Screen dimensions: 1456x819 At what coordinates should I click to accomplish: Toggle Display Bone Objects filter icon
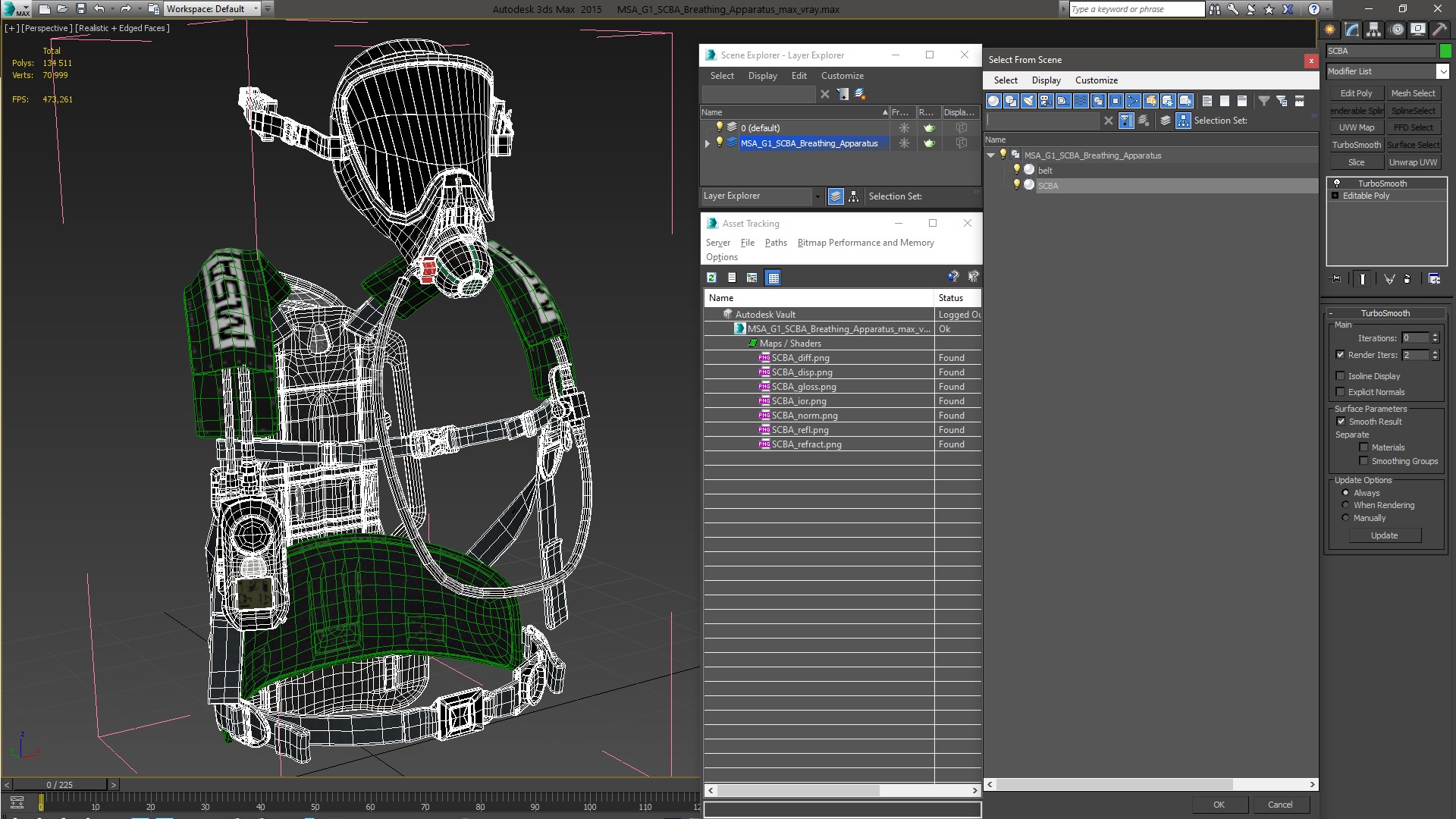coord(1133,101)
